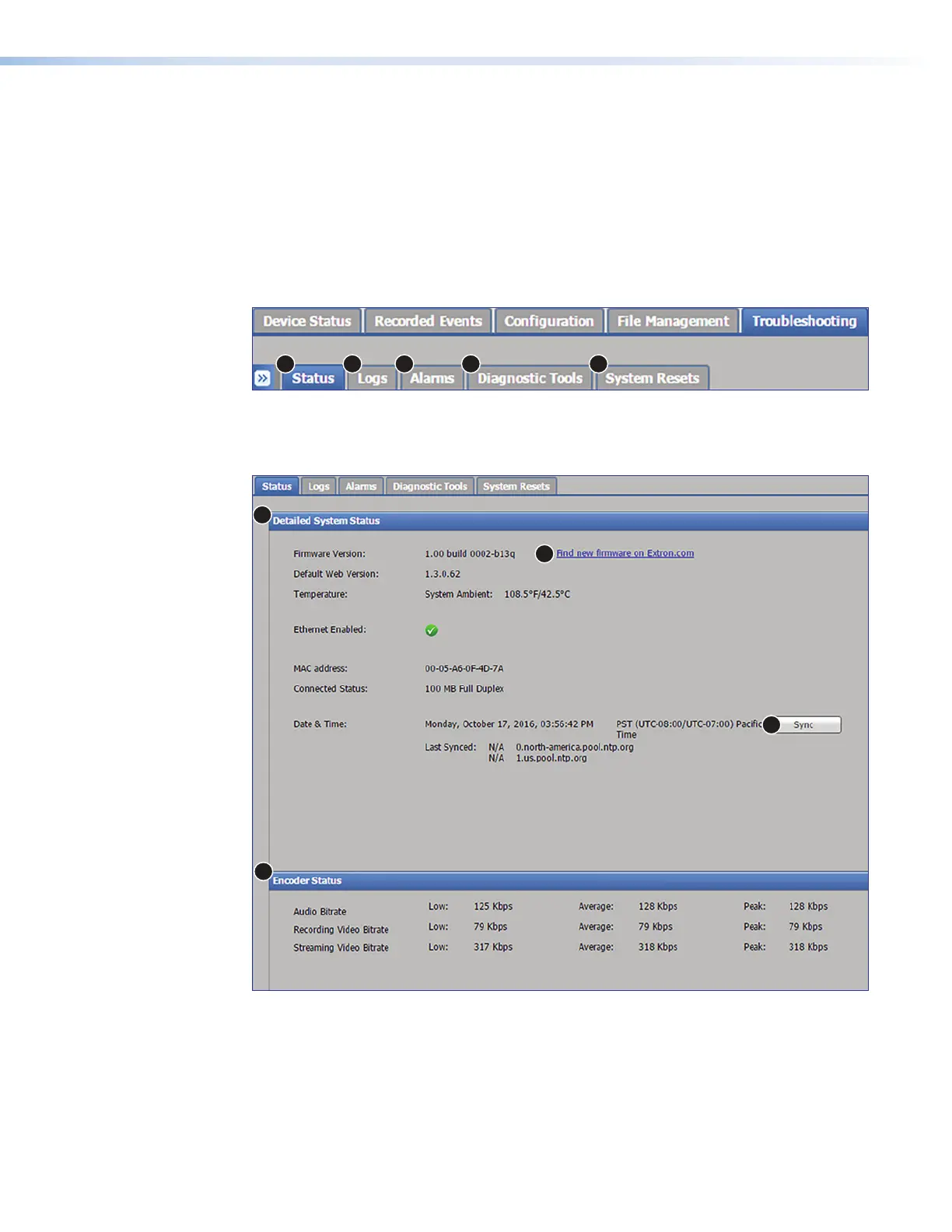952x1232 pixels.
Task: Click the Sync button
Action: pyautogui.click(x=803, y=725)
